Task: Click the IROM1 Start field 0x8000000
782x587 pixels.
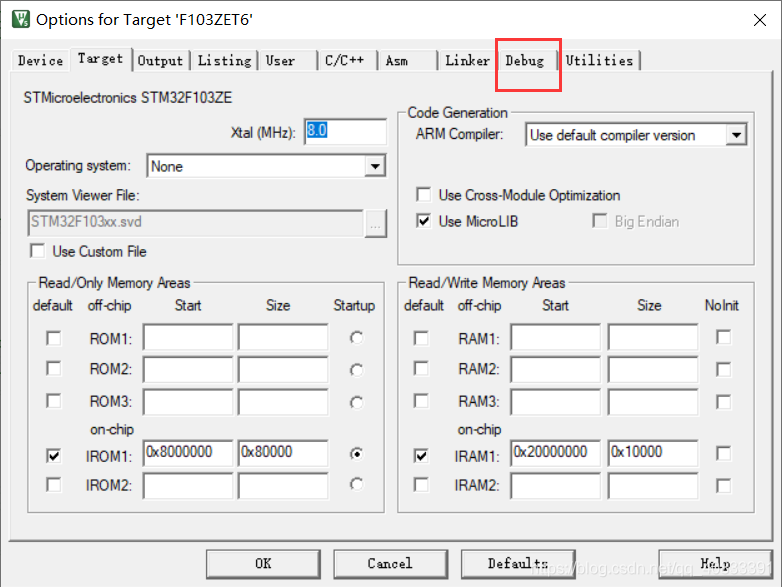Action: click(188, 453)
